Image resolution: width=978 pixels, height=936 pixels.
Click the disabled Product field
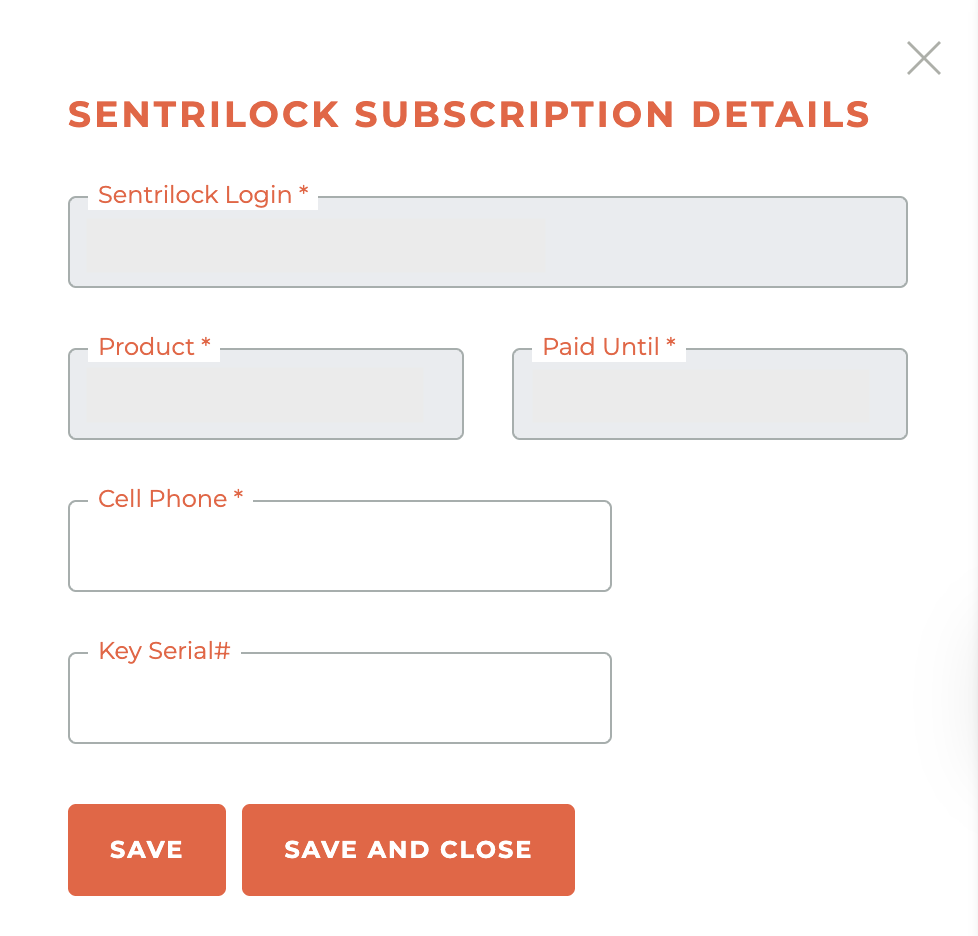click(265, 394)
